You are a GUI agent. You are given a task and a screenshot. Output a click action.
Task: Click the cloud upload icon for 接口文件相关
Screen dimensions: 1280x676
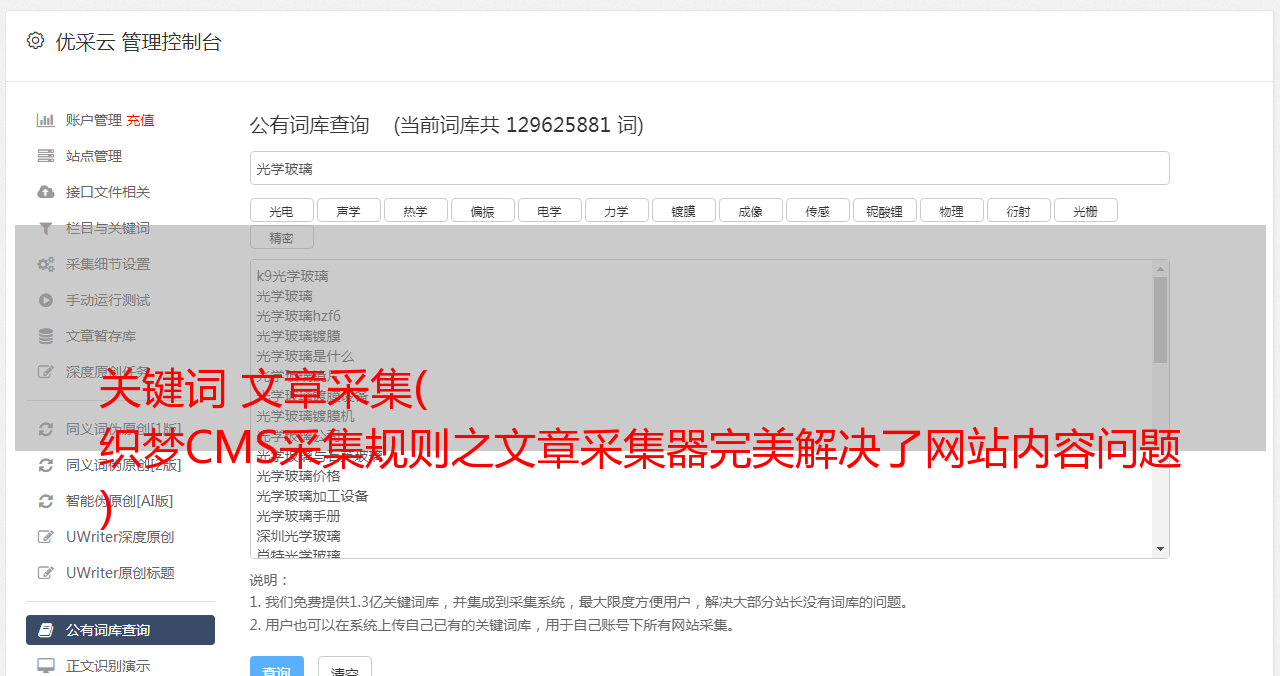[x=46, y=192]
